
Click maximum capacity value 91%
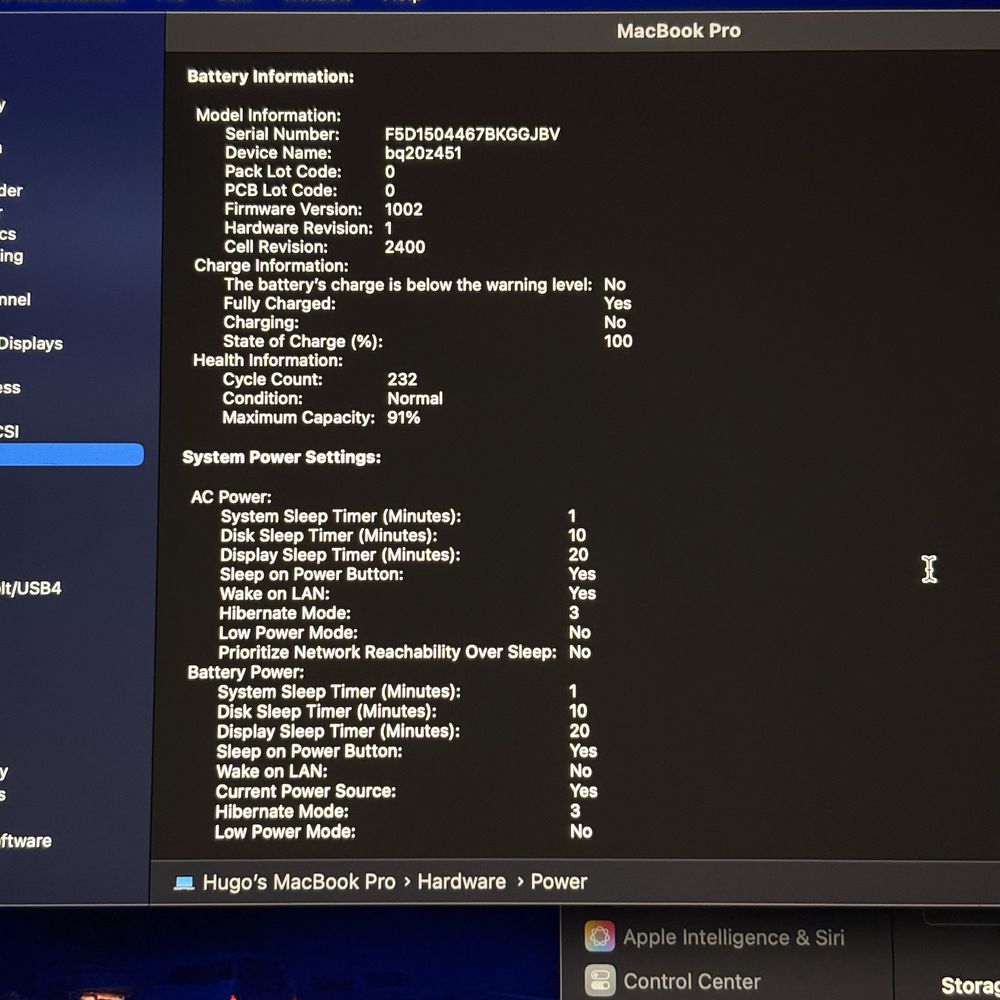click(403, 418)
